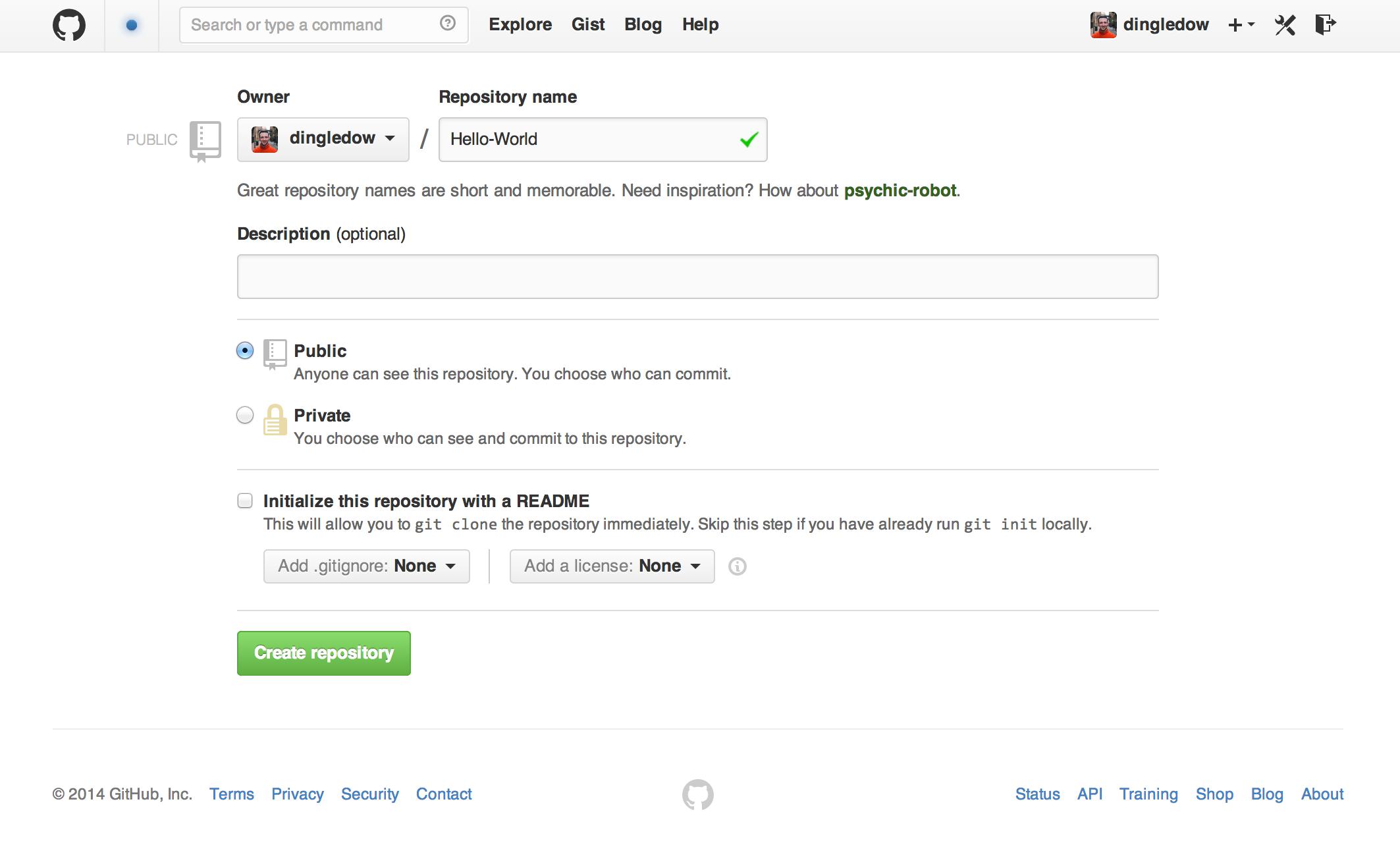This screenshot has width=1400, height=843.
Task: Open the Status footer link
Action: pos(1038,794)
